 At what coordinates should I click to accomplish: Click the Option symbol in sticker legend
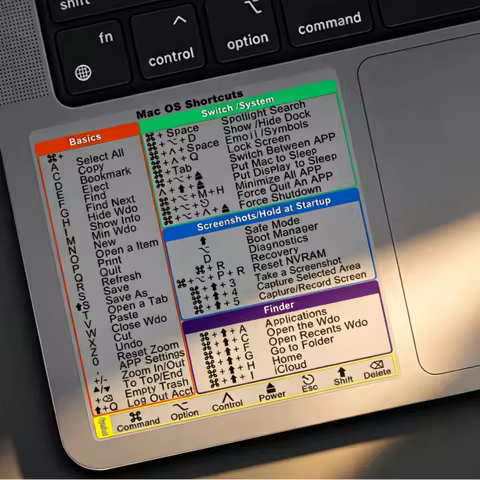(181, 406)
